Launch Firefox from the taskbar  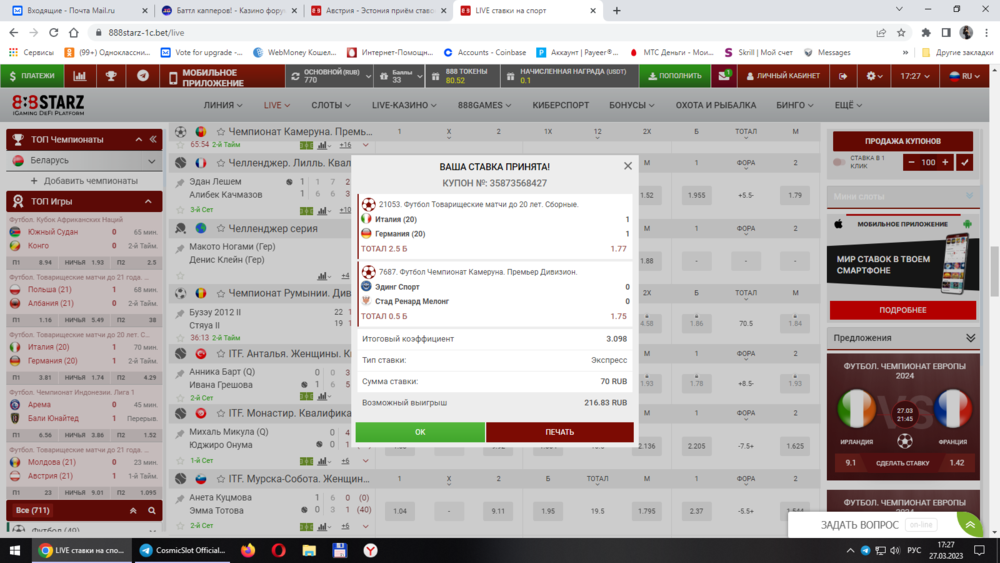[x=248, y=550]
